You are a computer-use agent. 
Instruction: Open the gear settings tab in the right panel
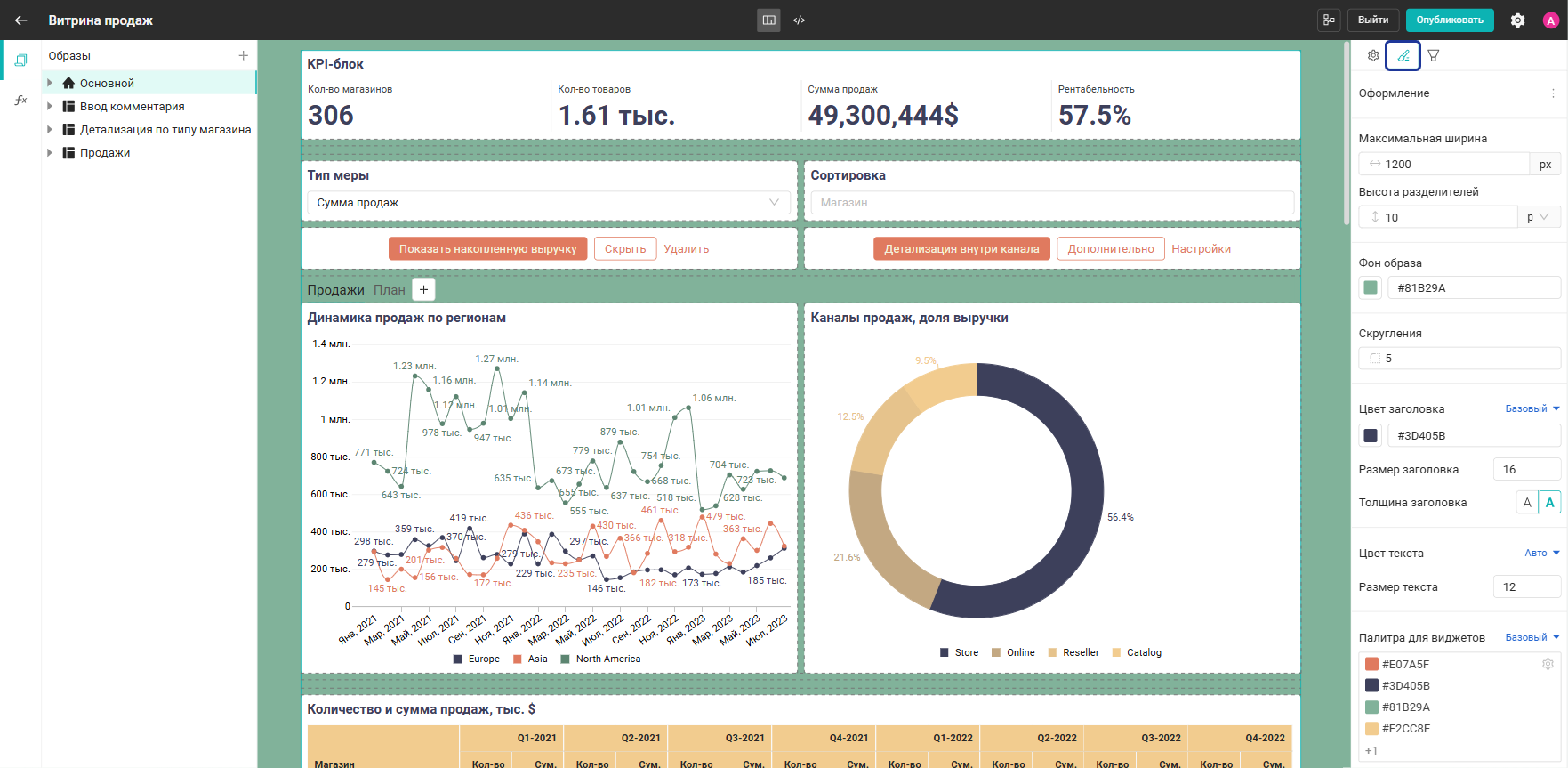[x=1373, y=55]
